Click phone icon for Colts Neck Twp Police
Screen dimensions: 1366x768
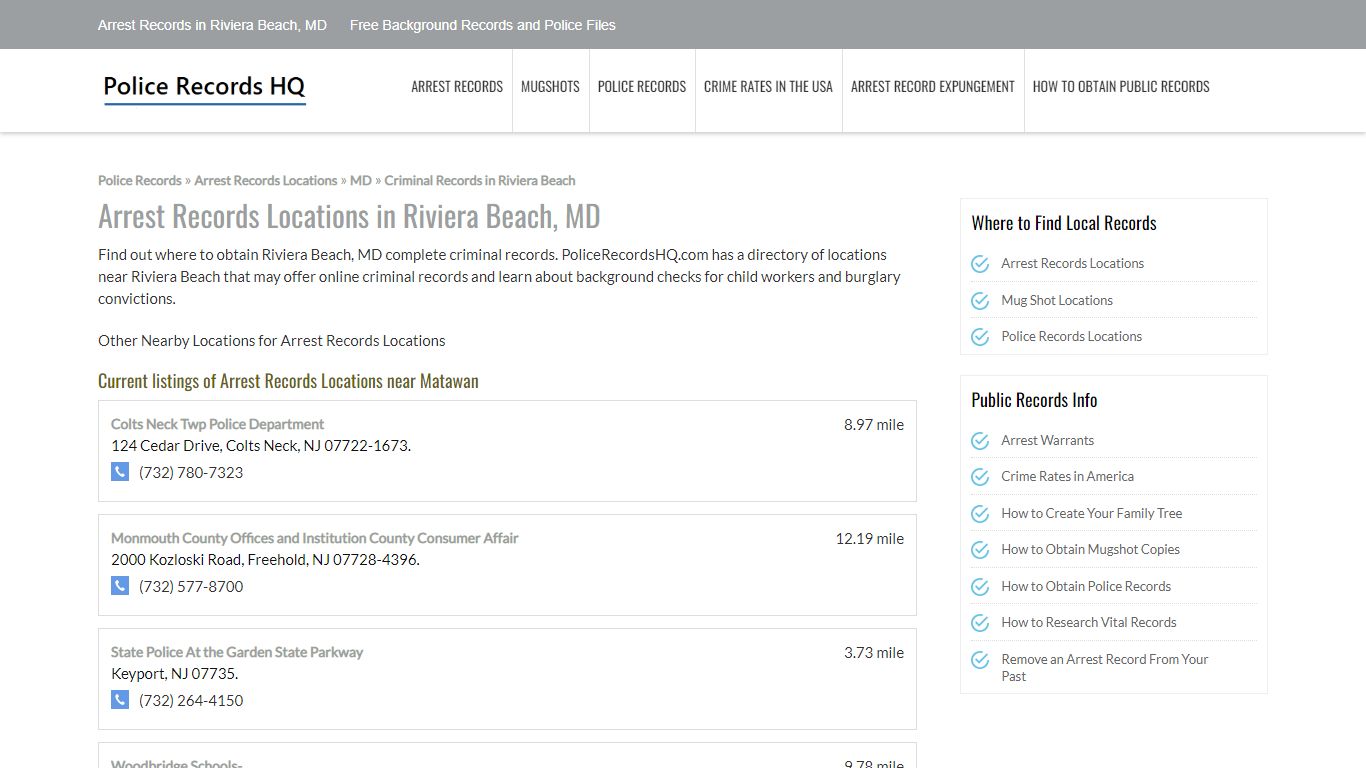120,472
